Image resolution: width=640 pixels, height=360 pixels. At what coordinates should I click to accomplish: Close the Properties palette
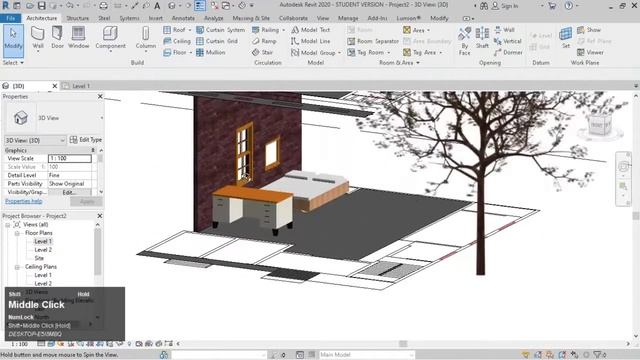pyautogui.click(x=100, y=96)
